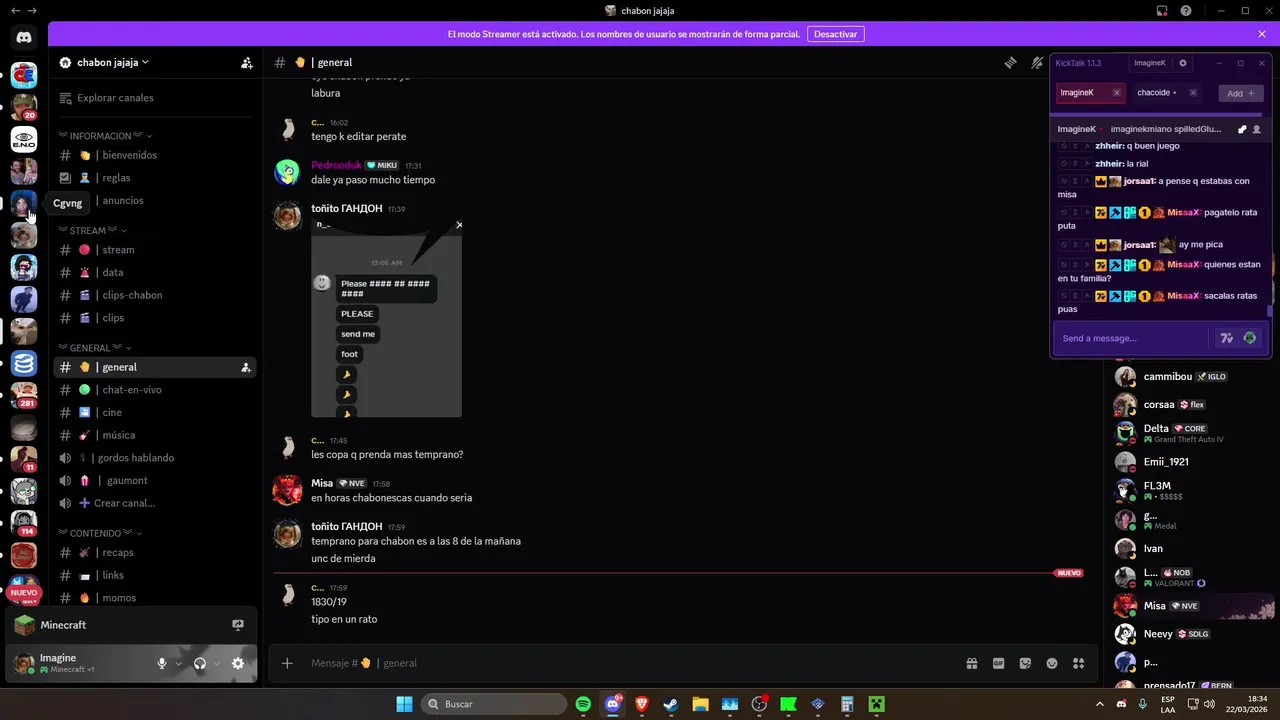Click the Windows Start button
Screen dimensions: 1280x720
(404, 704)
